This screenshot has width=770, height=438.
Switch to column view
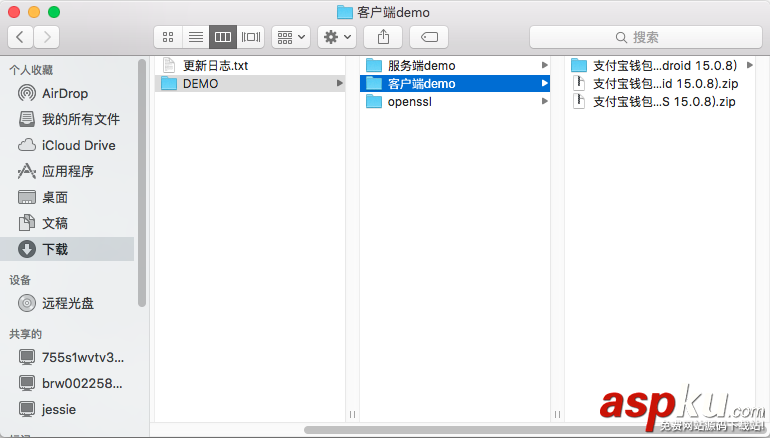coord(223,37)
